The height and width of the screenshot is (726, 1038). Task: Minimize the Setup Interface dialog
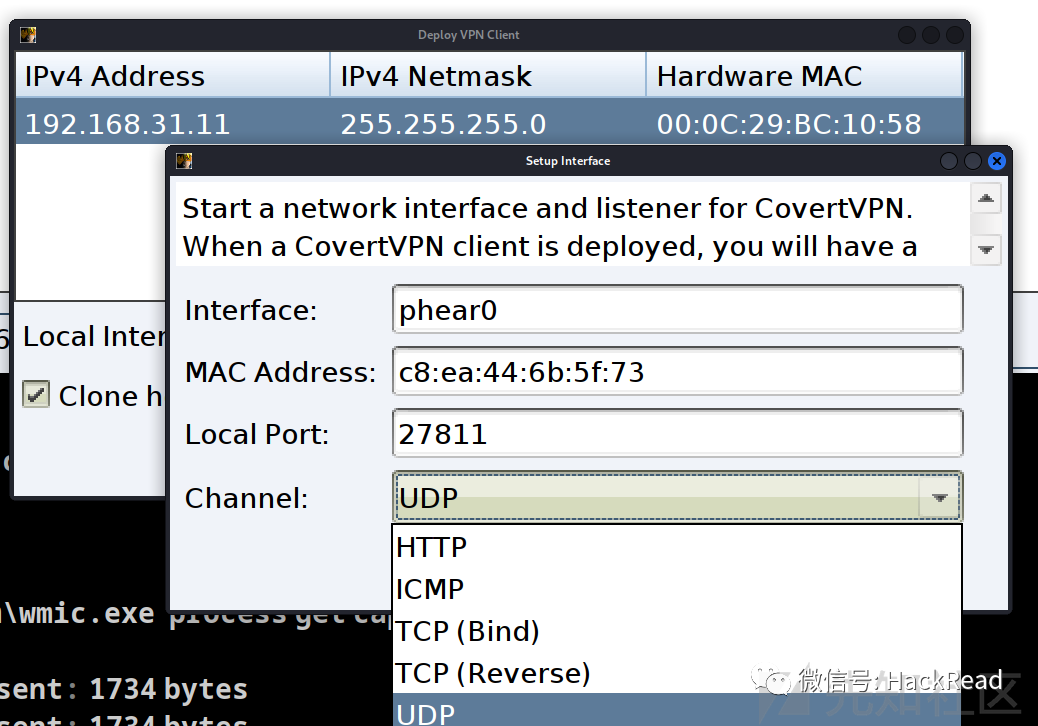[949, 161]
